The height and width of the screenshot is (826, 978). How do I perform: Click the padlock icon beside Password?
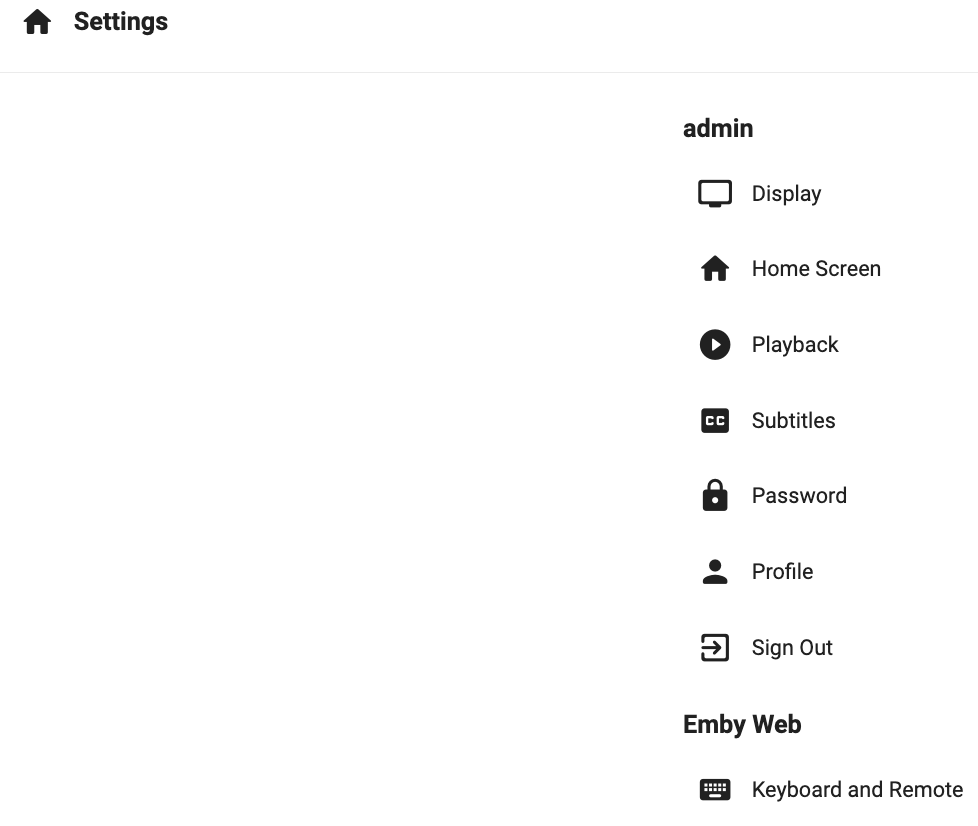(x=715, y=496)
